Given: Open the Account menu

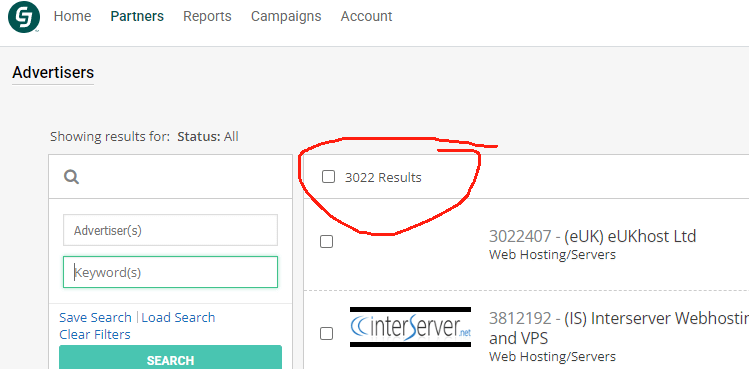Looking at the screenshot, I should [x=366, y=16].
